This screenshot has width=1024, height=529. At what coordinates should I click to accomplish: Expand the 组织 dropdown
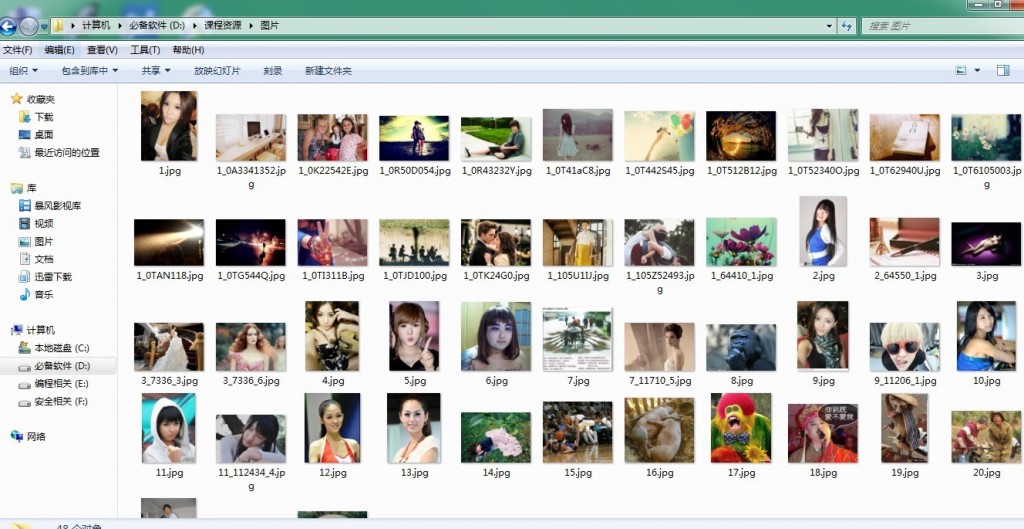[x=24, y=71]
